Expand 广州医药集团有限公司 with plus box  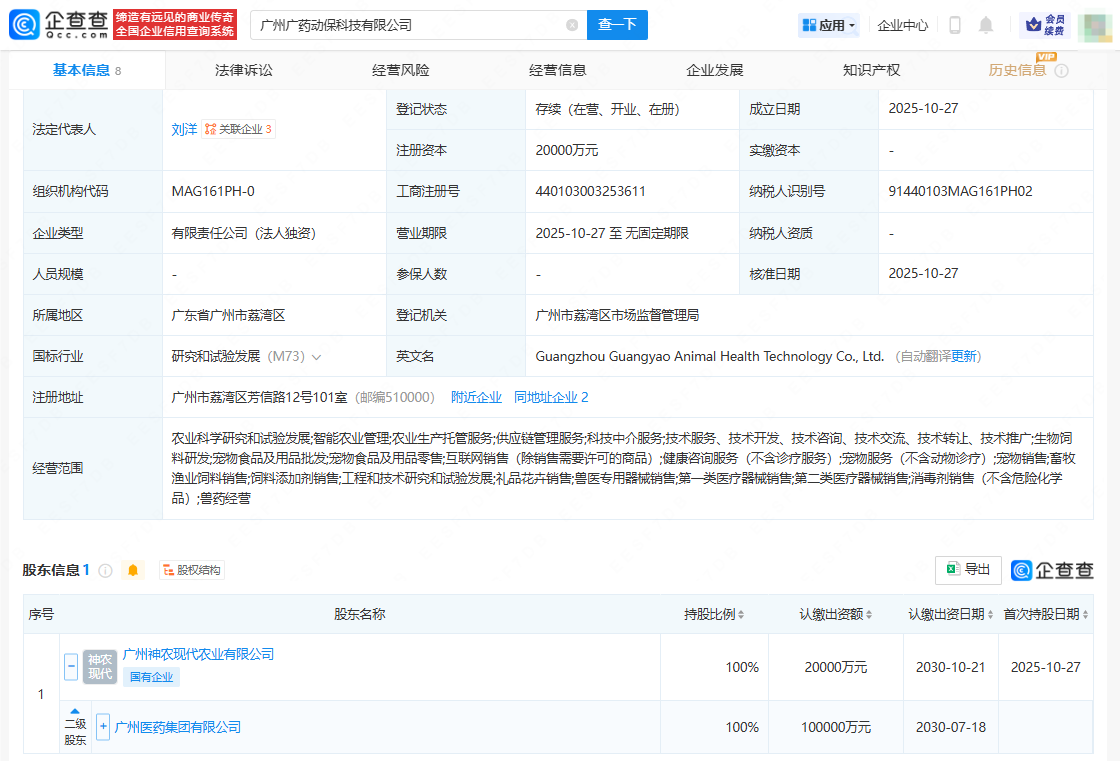coord(103,727)
